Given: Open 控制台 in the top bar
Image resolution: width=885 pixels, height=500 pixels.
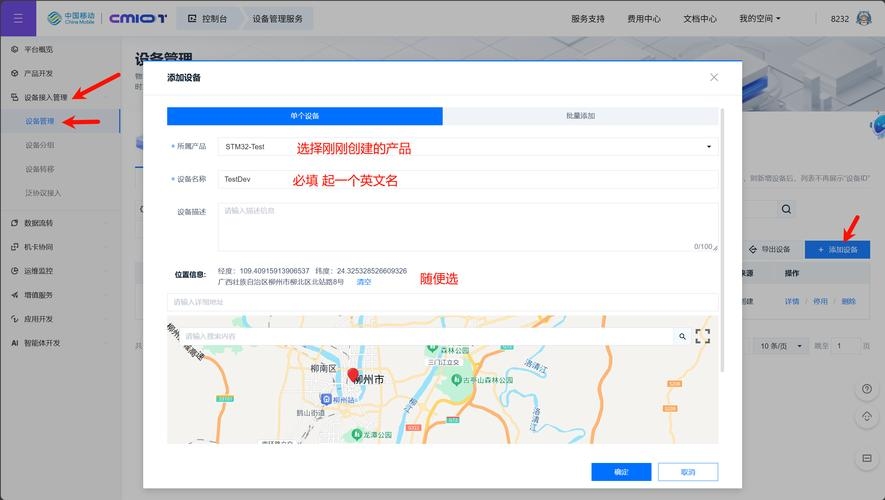Looking at the screenshot, I should (x=208, y=19).
